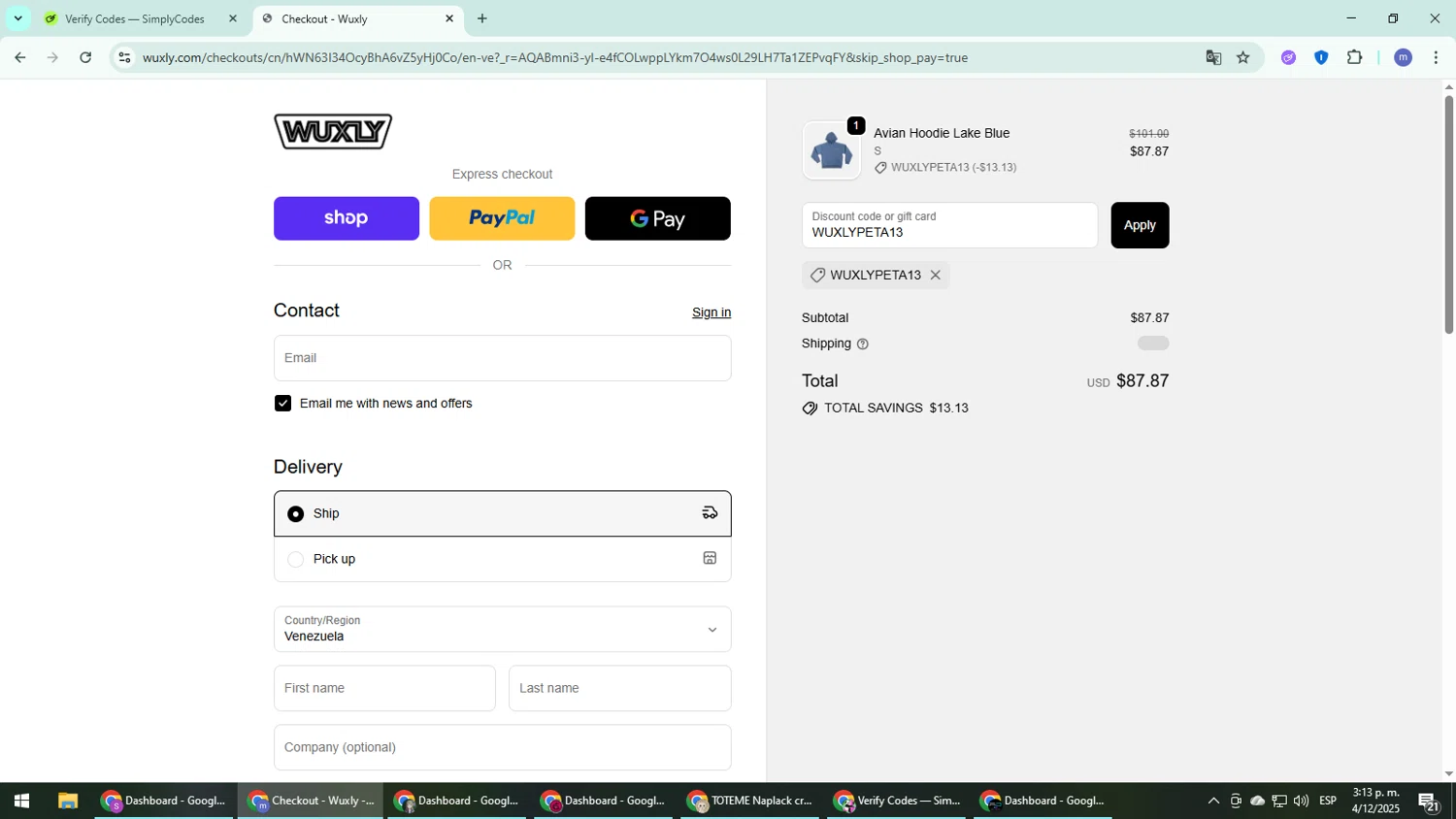Image resolution: width=1456 pixels, height=819 pixels.
Task: Reload the checkout page
Action: [x=85, y=57]
